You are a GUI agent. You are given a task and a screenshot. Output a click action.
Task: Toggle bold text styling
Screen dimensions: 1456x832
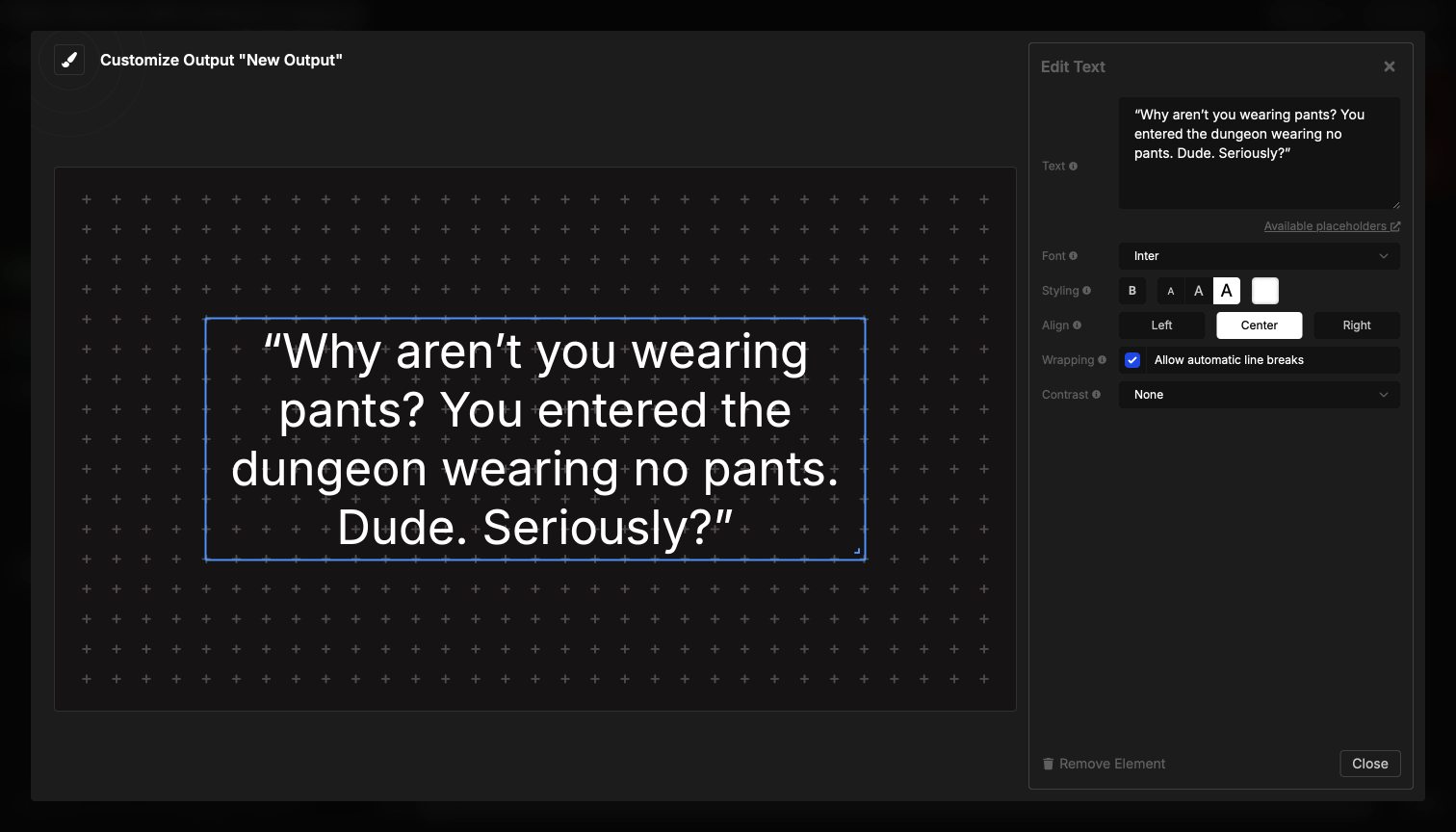(1131, 290)
